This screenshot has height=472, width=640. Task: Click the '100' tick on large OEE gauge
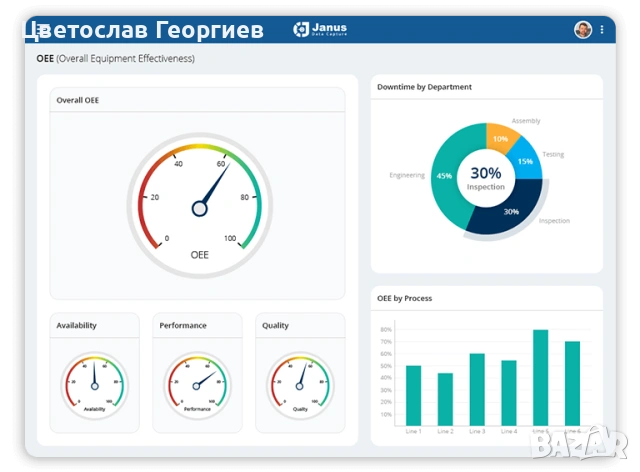(x=230, y=238)
